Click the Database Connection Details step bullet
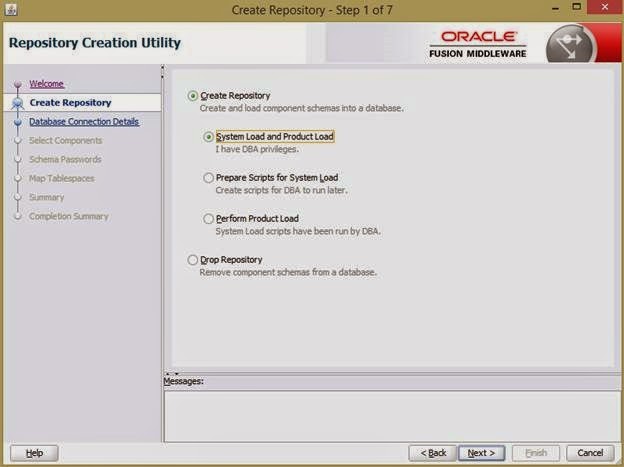The width and height of the screenshot is (624, 467). (x=18, y=122)
